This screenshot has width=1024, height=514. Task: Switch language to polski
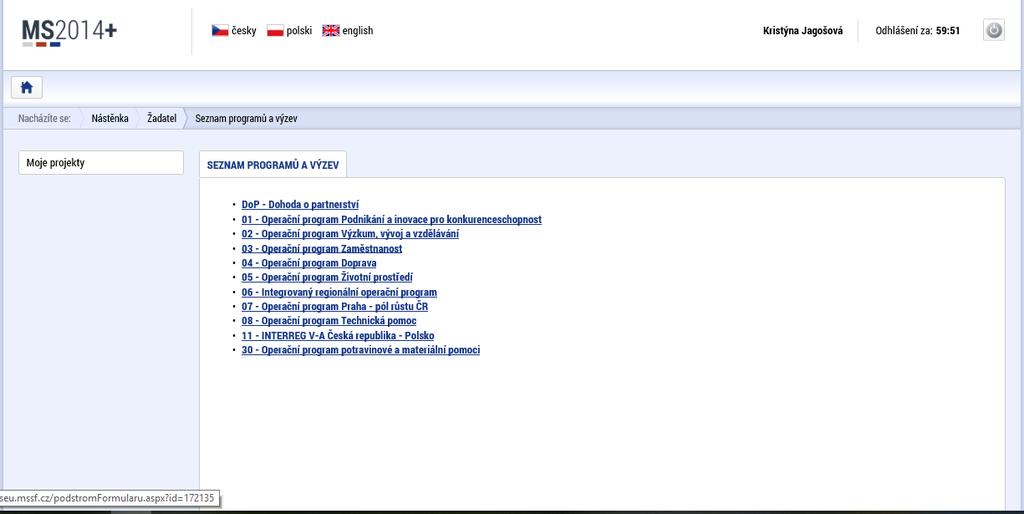[x=299, y=31]
